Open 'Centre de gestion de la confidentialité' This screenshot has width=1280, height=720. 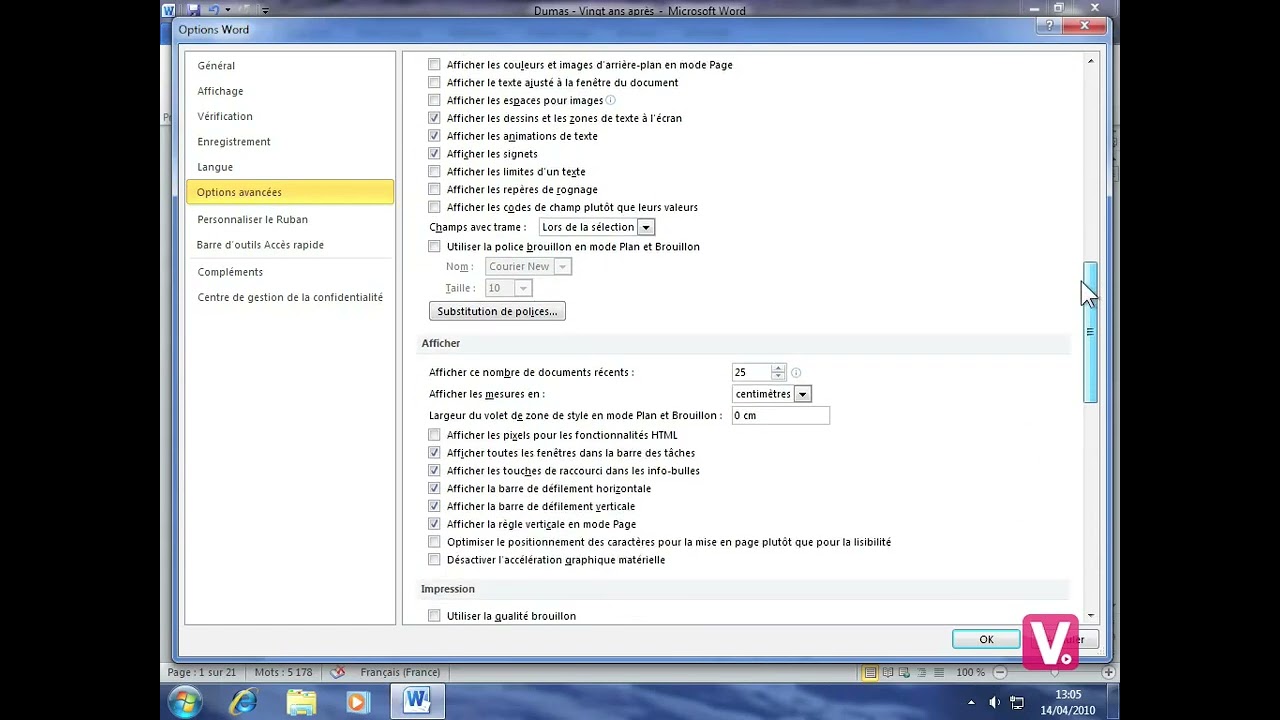290,297
